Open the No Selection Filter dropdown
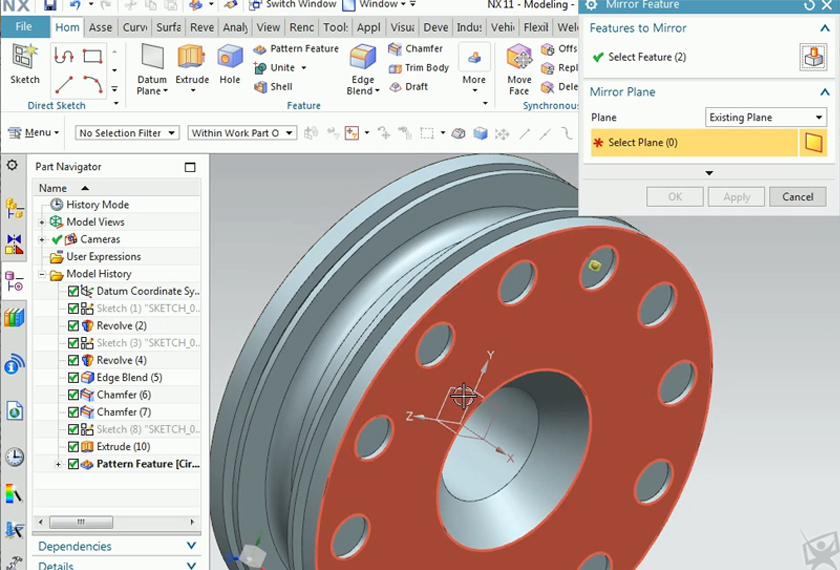The width and height of the screenshot is (840, 570). 127,133
